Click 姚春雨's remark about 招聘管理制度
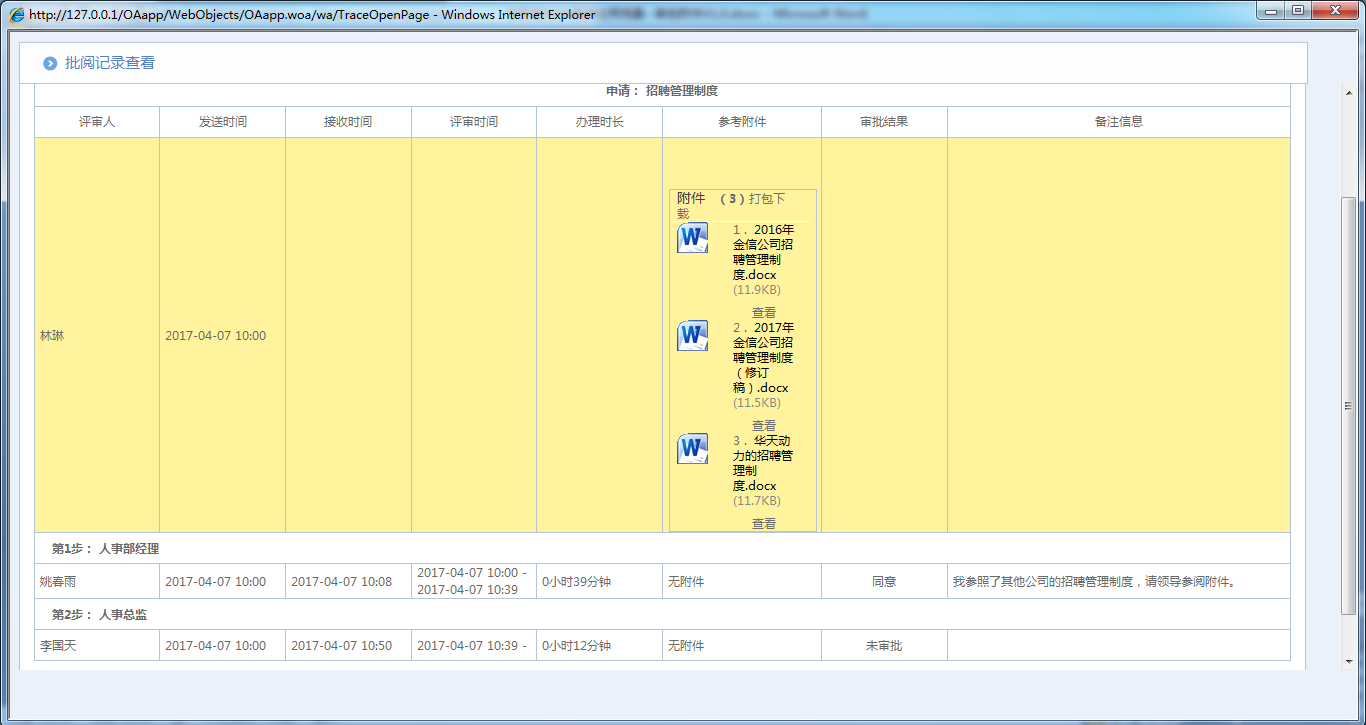Image resolution: width=1366 pixels, height=725 pixels. tap(1094, 582)
